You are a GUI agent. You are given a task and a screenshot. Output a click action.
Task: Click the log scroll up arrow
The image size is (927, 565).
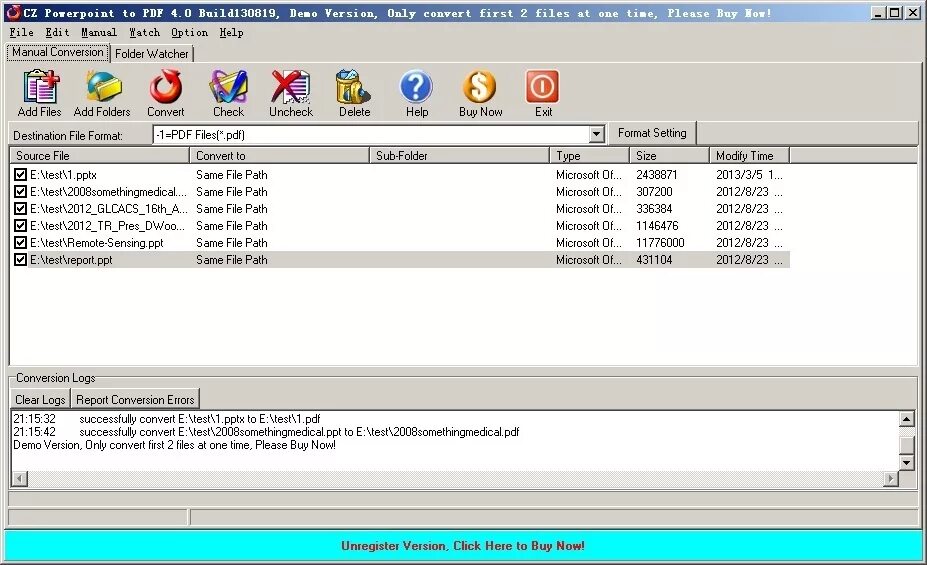pos(906,419)
